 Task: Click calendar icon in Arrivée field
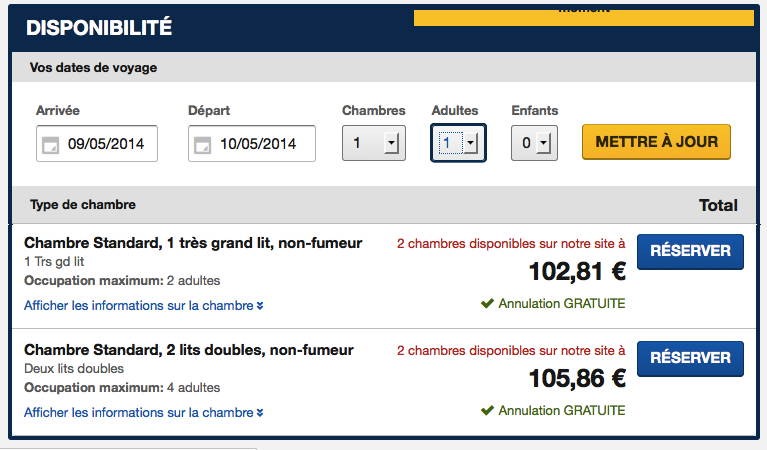50,145
